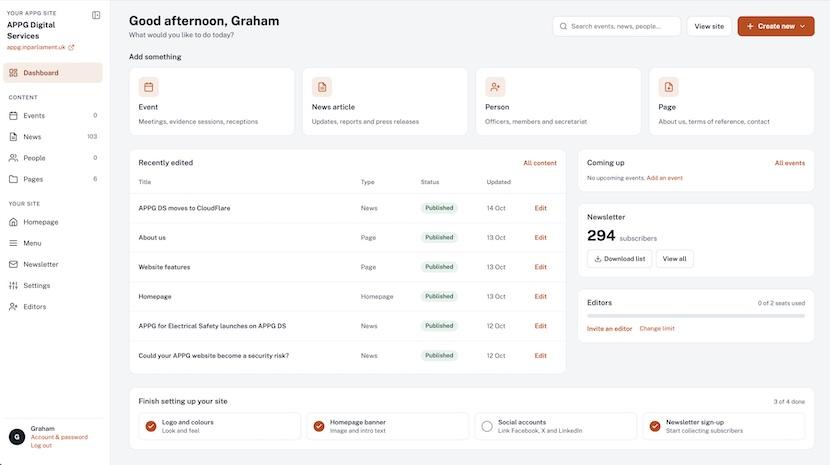Click the '0 of 2 seats used' text

click(x=781, y=303)
